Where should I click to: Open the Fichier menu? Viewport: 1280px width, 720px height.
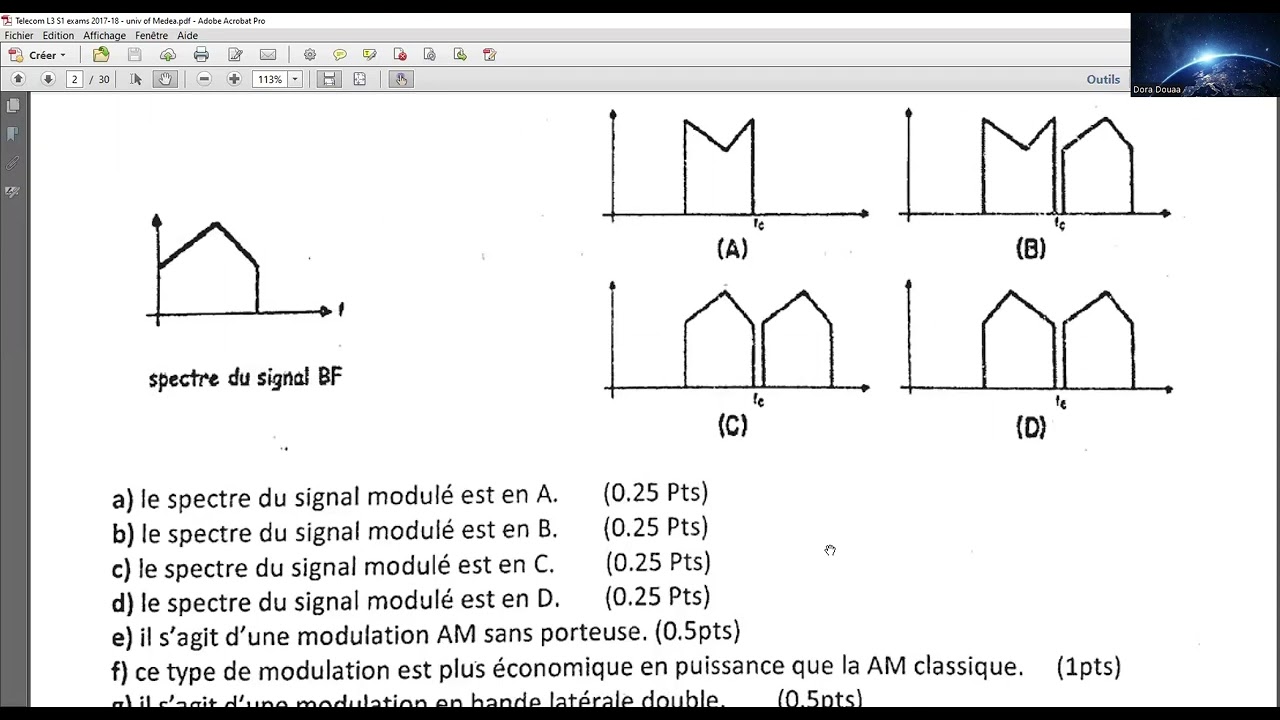pyautogui.click(x=19, y=36)
